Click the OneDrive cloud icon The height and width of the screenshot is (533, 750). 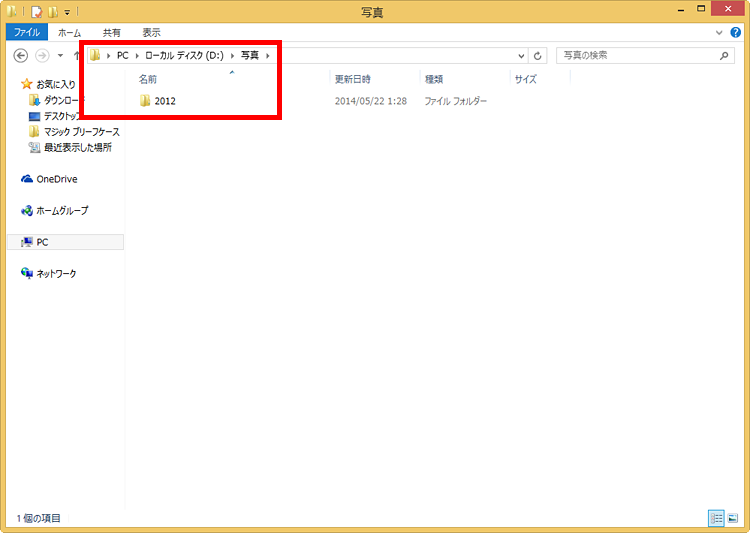[x=27, y=179]
